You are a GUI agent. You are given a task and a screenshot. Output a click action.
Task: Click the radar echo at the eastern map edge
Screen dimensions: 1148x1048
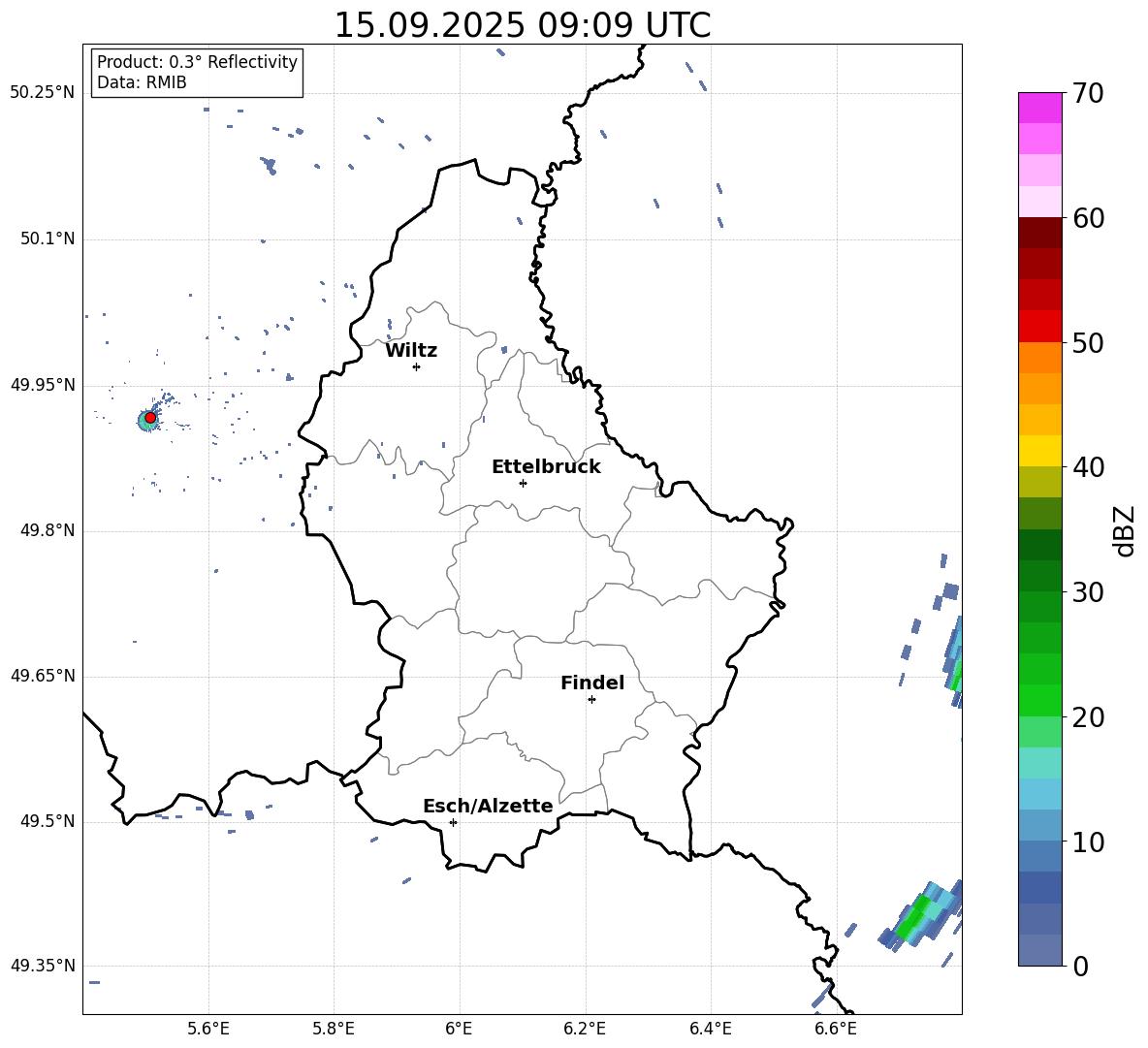click(954, 662)
